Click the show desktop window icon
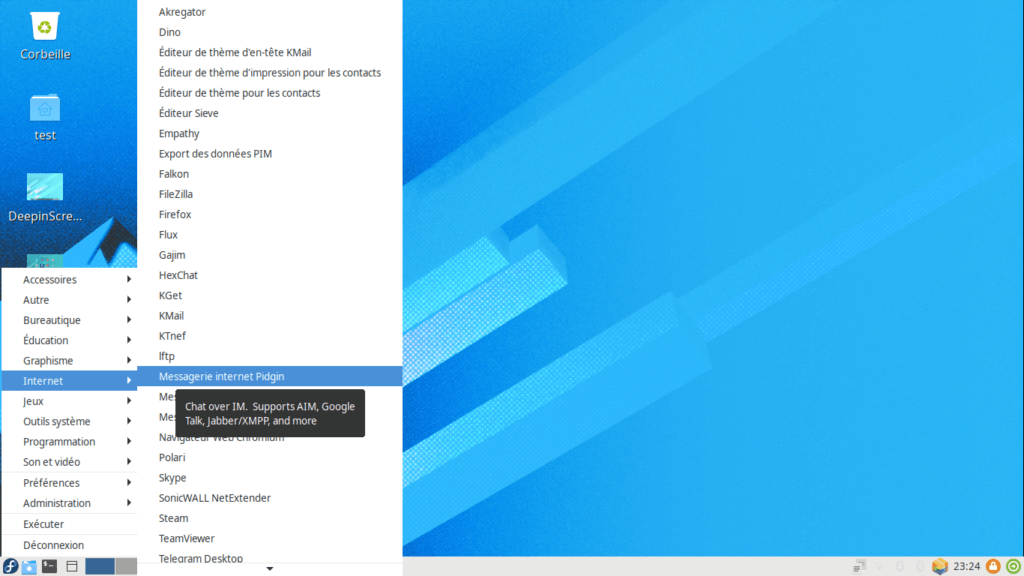 72,566
